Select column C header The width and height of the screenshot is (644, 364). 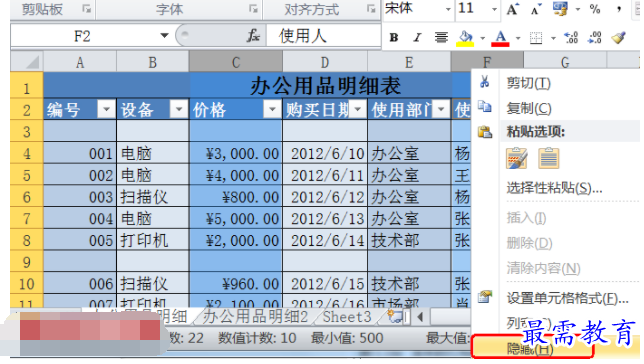pyautogui.click(x=236, y=62)
